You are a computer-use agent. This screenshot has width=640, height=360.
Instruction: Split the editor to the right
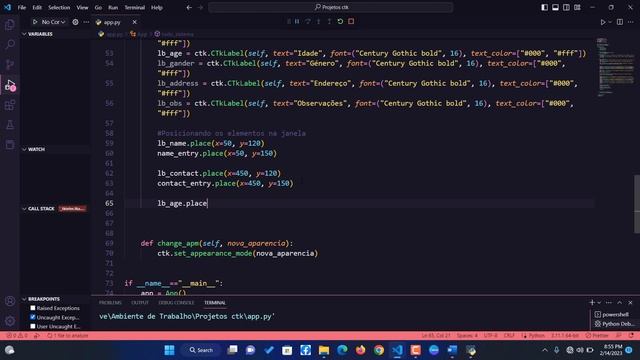pyautogui.click(x=620, y=22)
